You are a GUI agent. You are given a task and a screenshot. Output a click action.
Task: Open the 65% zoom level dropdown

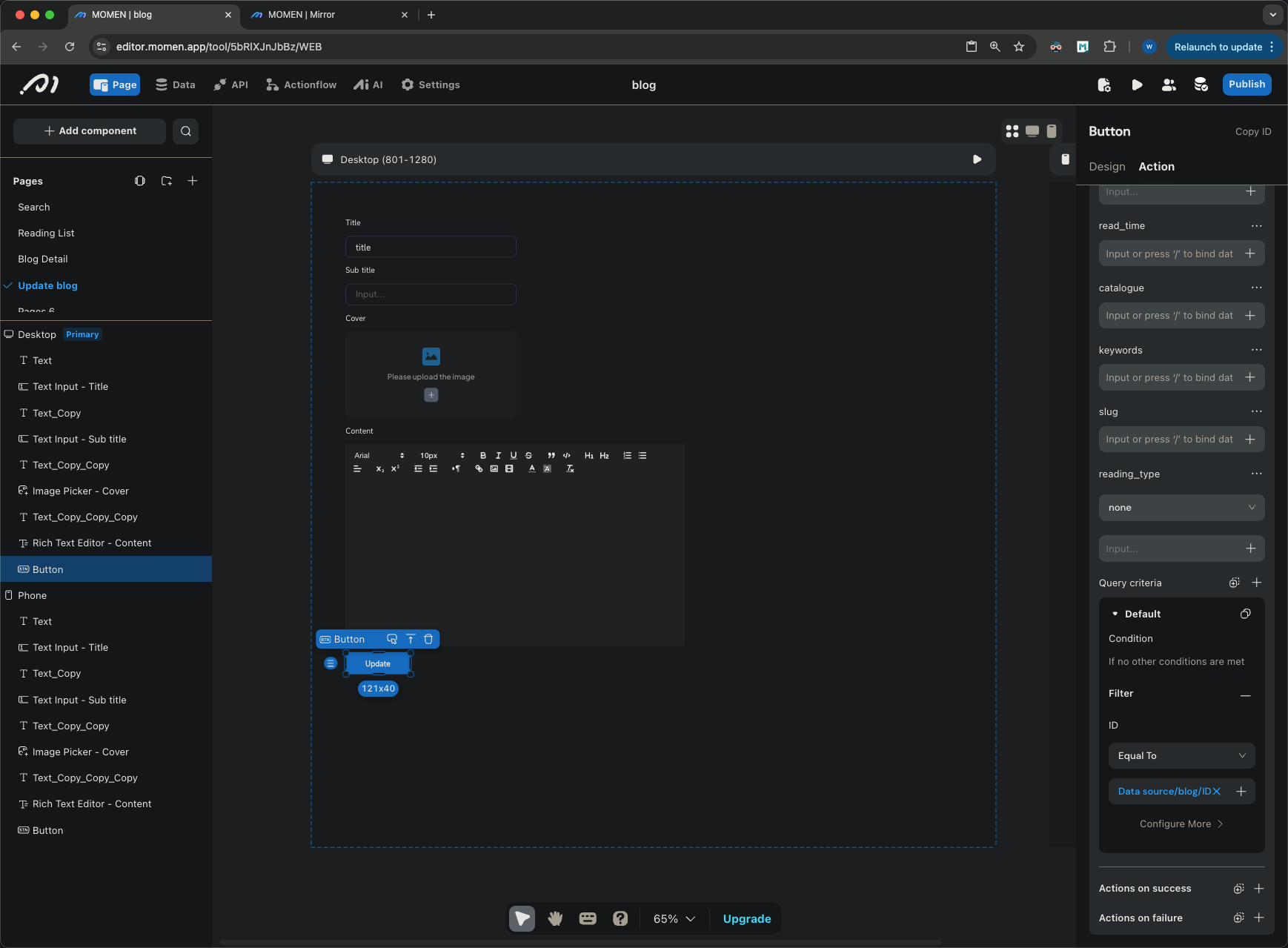(x=674, y=919)
